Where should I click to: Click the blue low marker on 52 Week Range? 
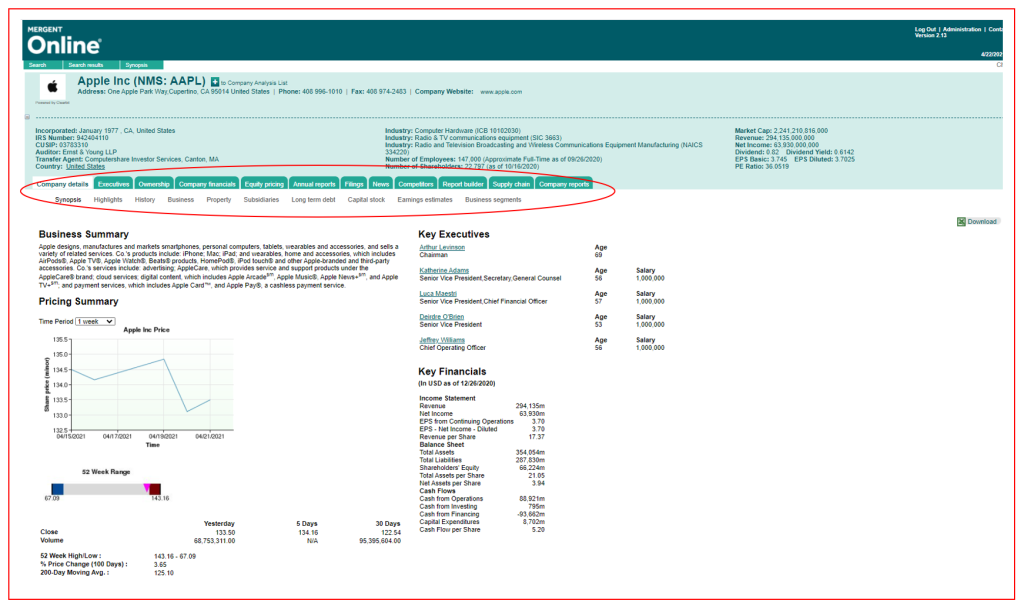57,489
